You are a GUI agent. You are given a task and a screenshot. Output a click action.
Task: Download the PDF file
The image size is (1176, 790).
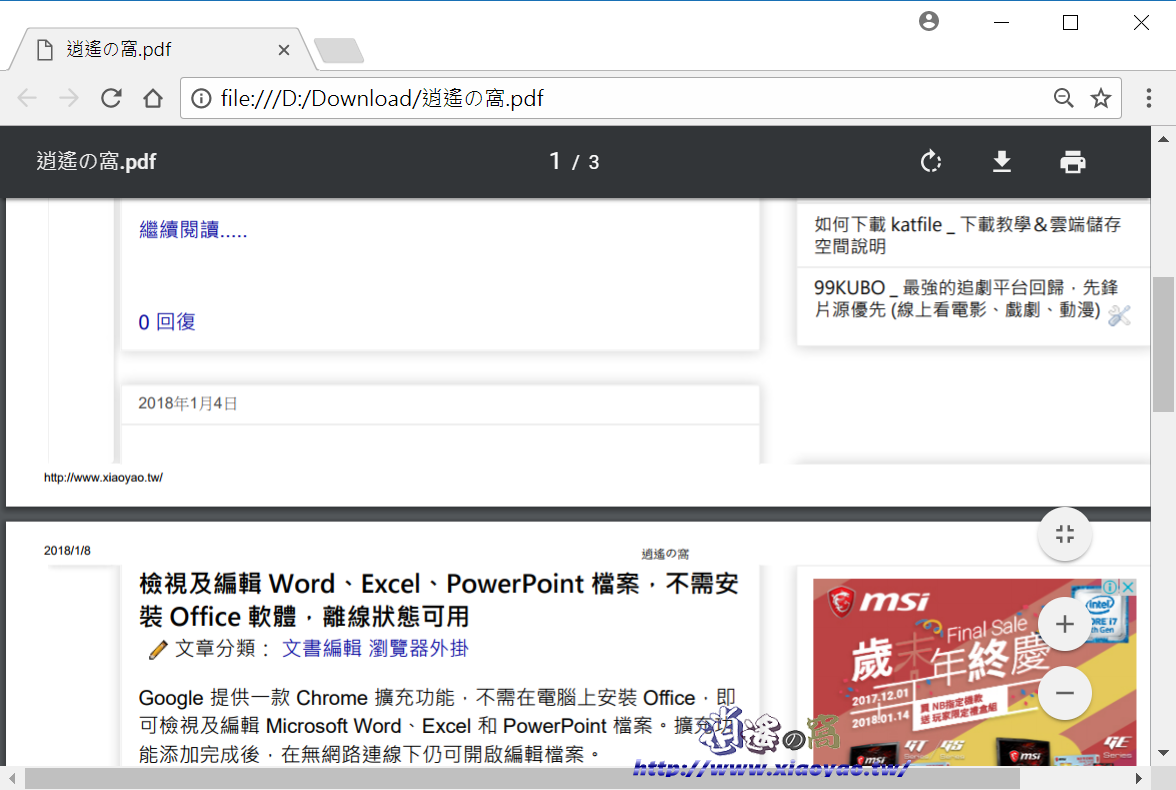coord(1002,161)
